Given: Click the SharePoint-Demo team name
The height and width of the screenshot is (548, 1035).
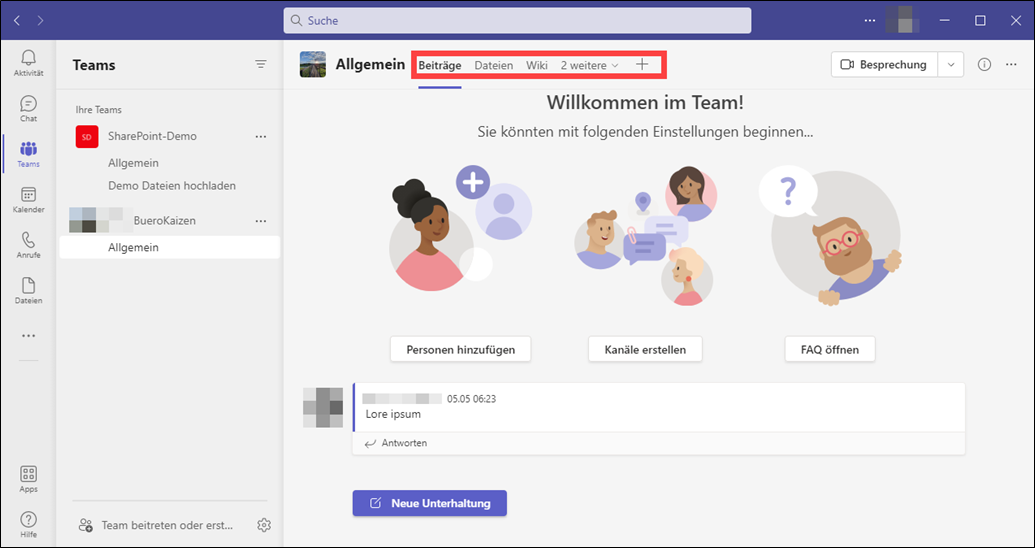Looking at the screenshot, I should 152,136.
